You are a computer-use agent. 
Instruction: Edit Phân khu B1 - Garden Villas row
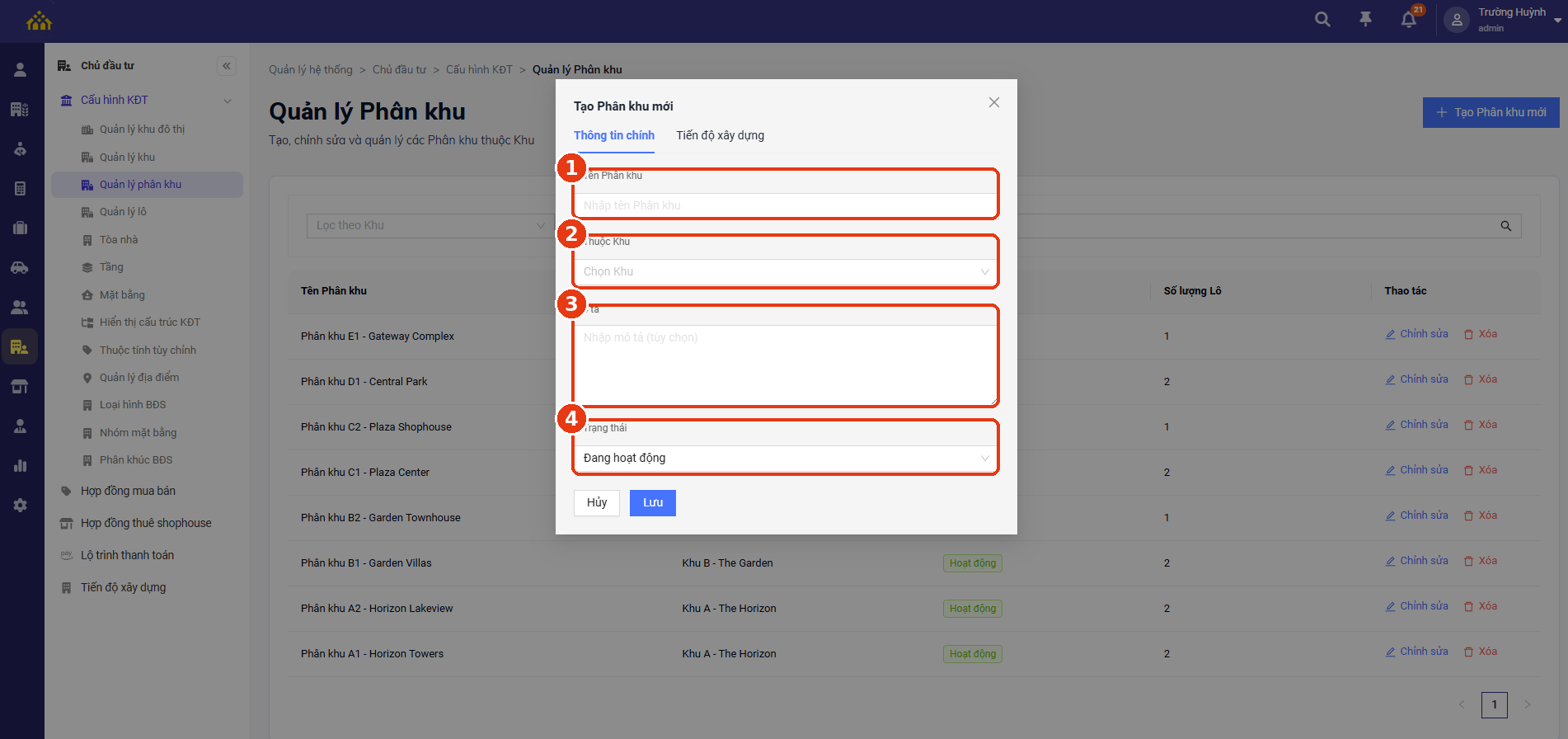[x=1416, y=561]
